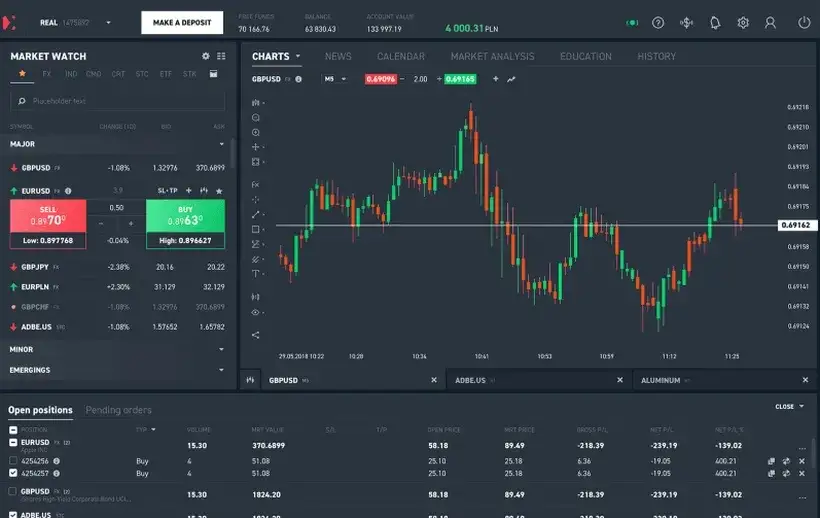Image resolution: width=820 pixels, height=518 pixels.
Task: Expand the MINOR symbols group
Action: 221,350
